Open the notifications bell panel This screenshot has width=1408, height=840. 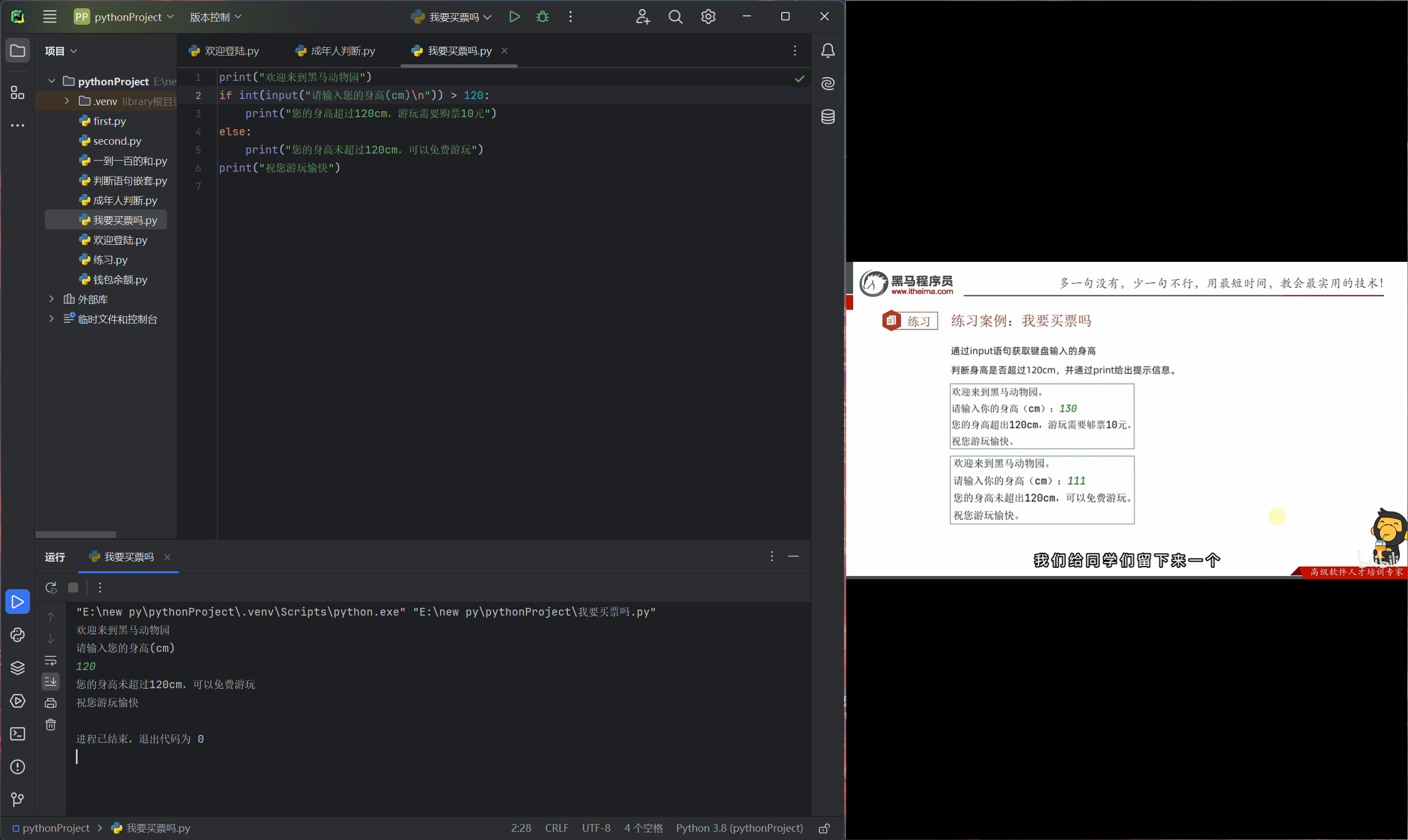pyautogui.click(x=828, y=51)
